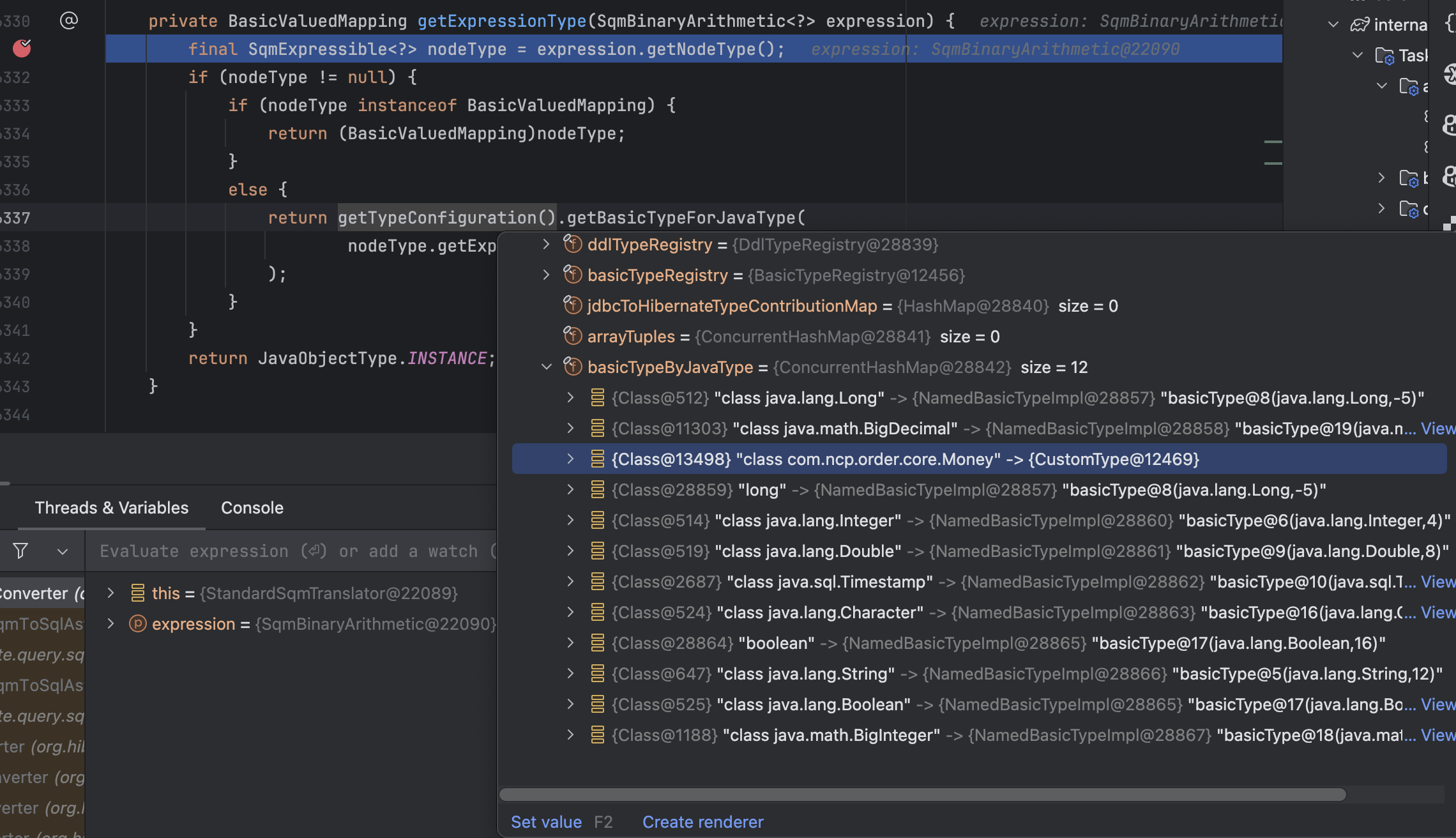Click the basicTypeRegistry field icon
This screenshot has height=838, width=1456.
point(572,275)
